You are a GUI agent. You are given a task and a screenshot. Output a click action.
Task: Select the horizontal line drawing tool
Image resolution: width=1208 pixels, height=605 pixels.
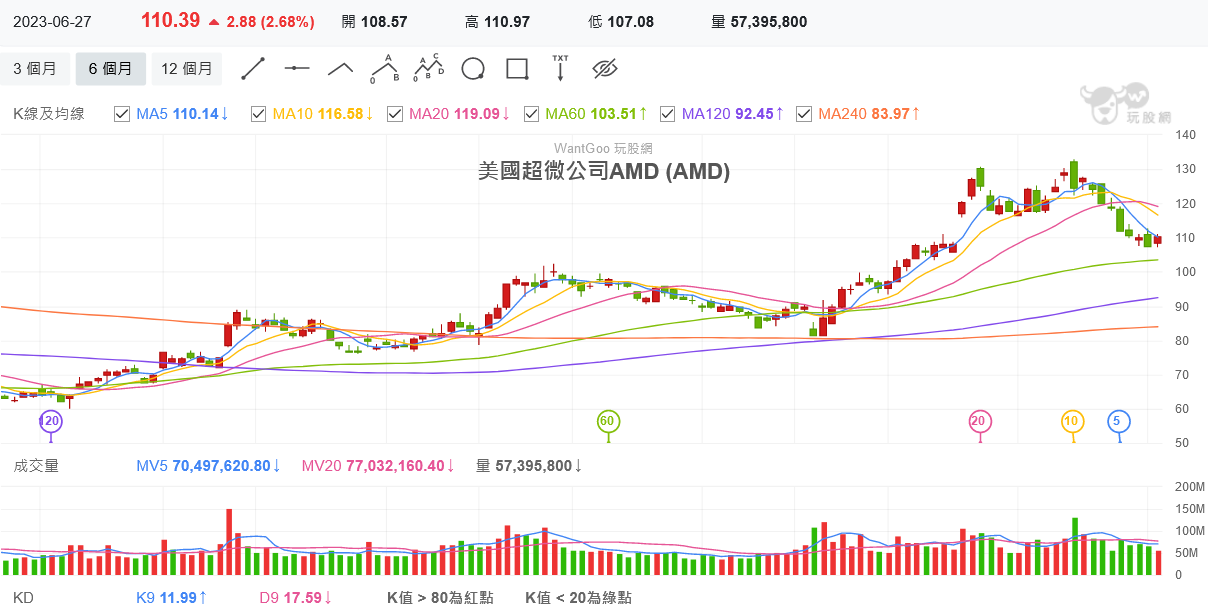[x=297, y=69]
